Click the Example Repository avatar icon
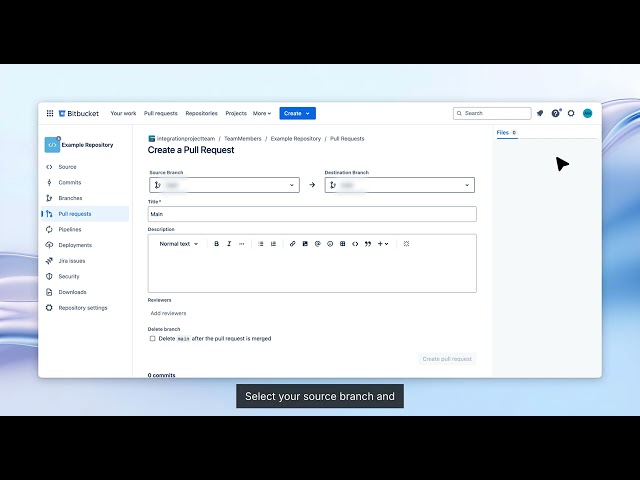 click(x=52, y=144)
